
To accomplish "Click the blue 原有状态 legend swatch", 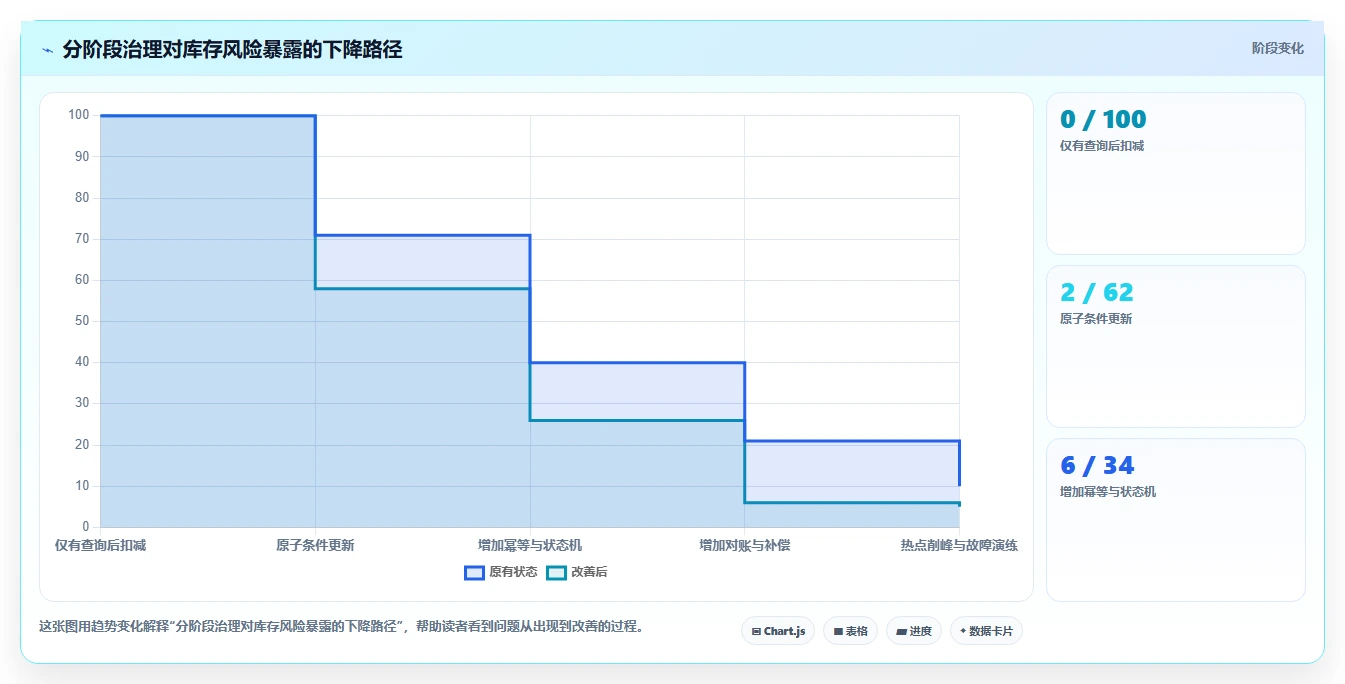I will 474,572.
